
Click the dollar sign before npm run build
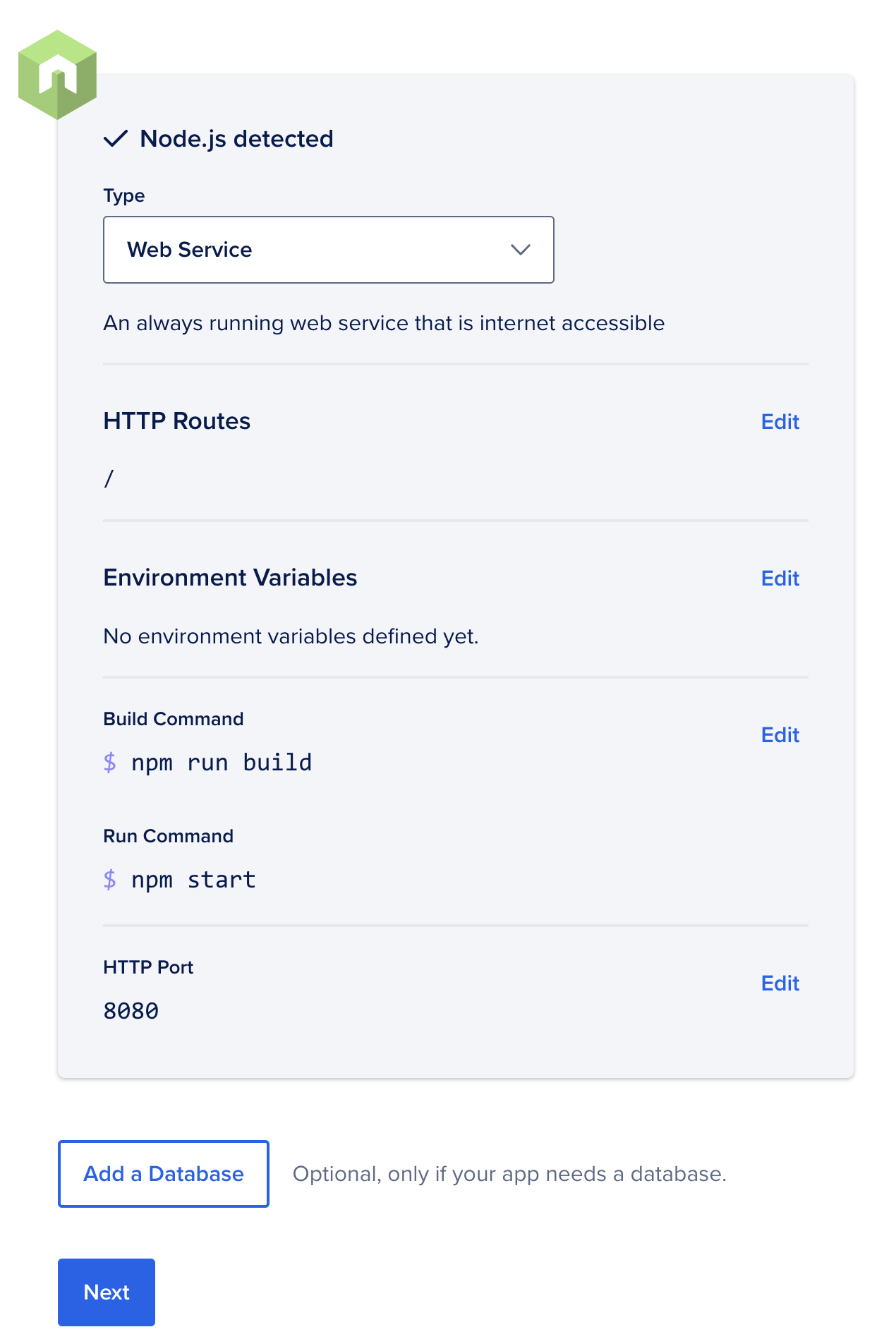click(109, 763)
